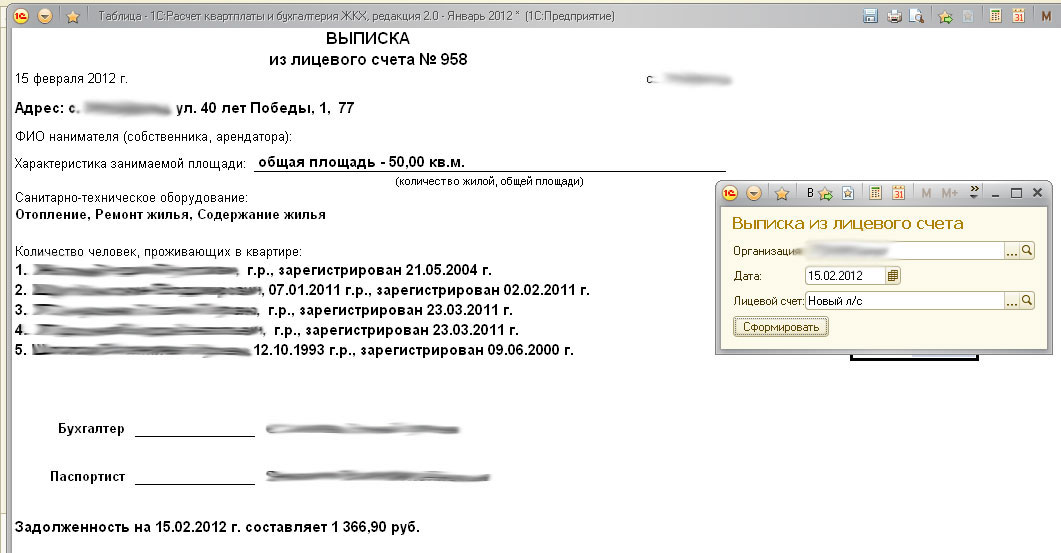Select the 'Бухгалтер' label
The width and height of the screenshot is (1061, 553).
pyautogui.click(x=91, y=428)
